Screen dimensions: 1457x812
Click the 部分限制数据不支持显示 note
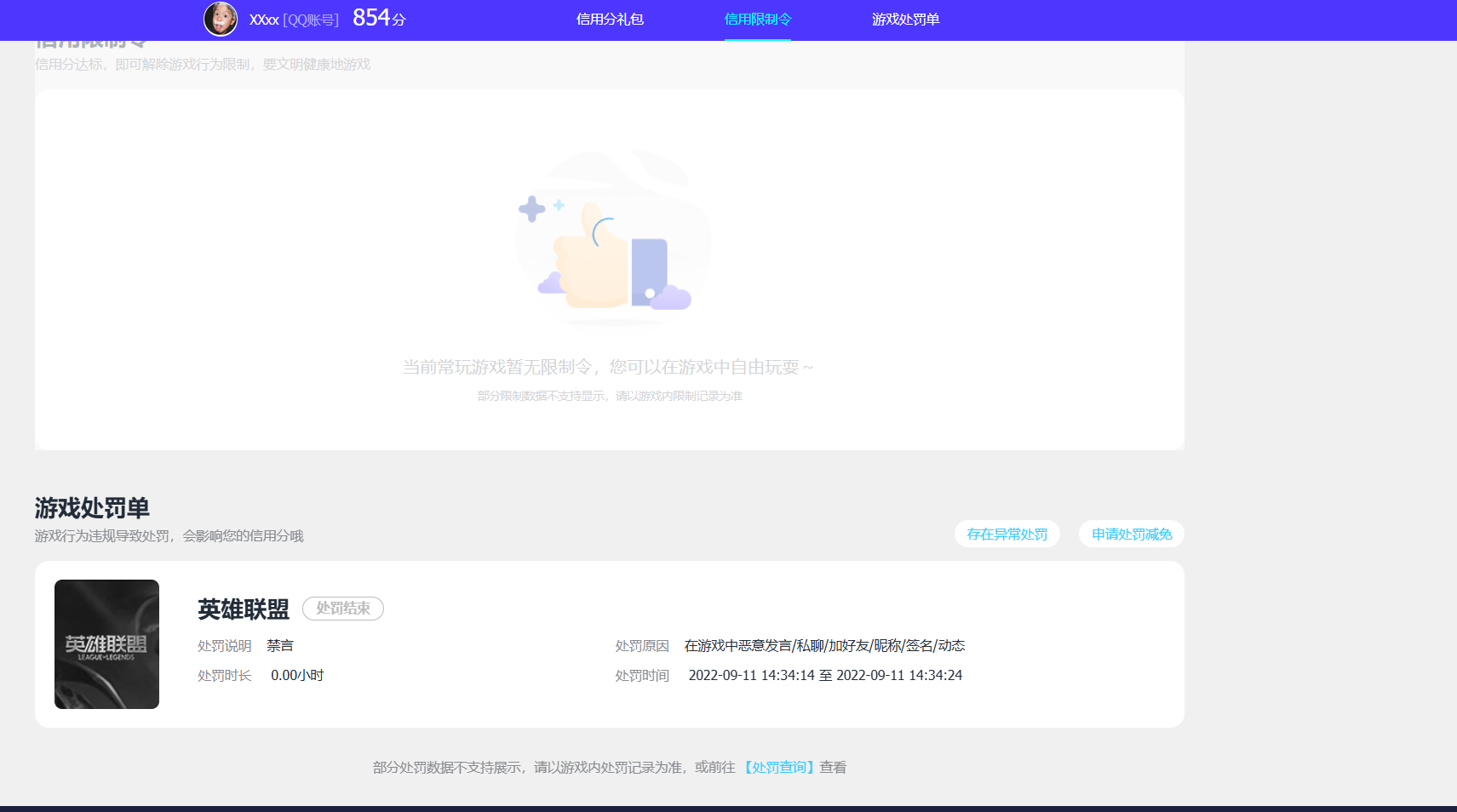click(610, 396)
